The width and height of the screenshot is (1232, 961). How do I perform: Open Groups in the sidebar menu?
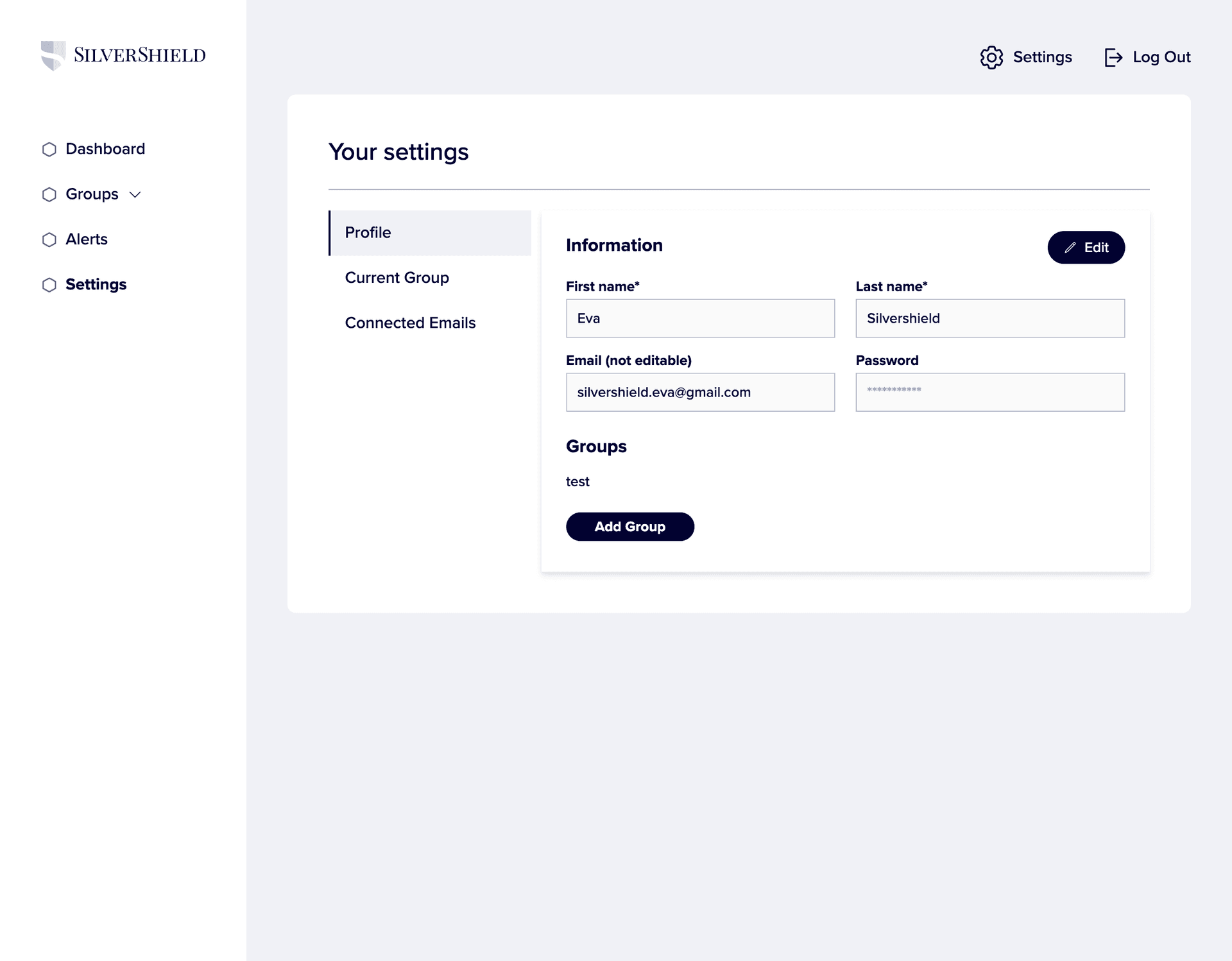tap(92, 194)
